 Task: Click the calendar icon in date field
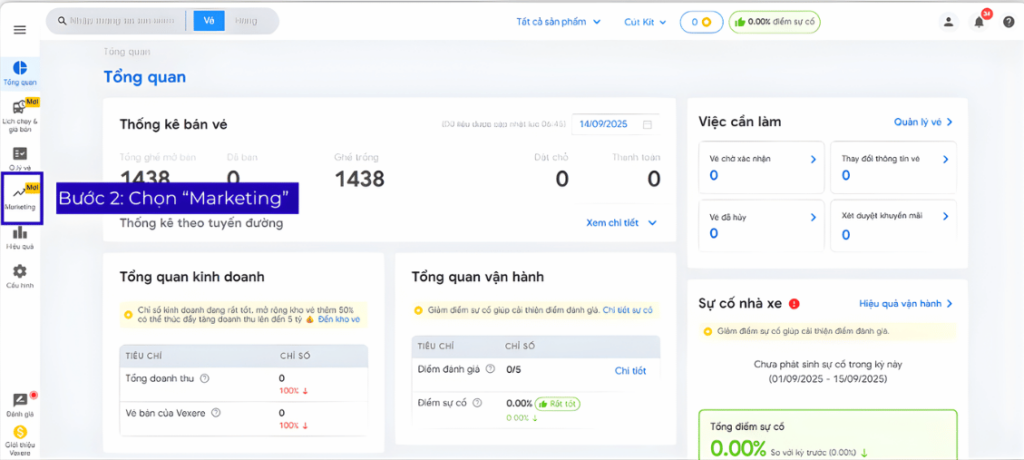click(647, 125)
